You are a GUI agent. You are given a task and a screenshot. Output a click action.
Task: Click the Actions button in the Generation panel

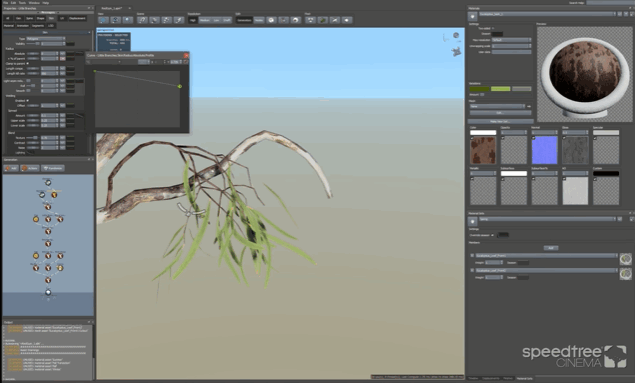tap(30, 168)
